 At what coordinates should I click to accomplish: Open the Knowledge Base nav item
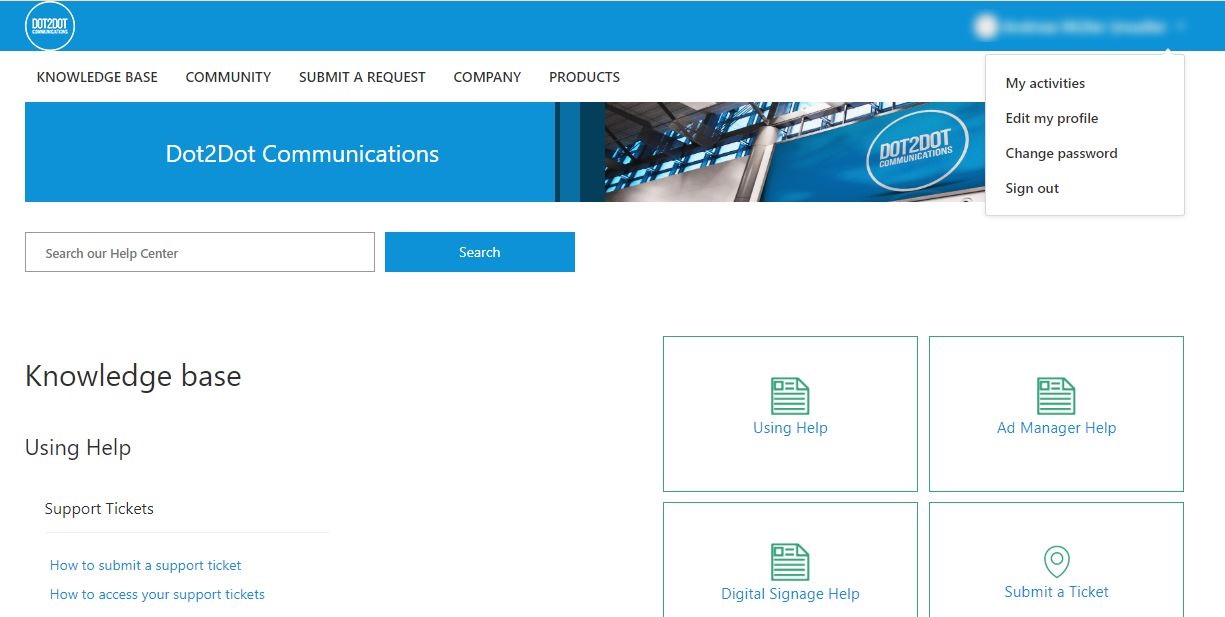point(97,77)
